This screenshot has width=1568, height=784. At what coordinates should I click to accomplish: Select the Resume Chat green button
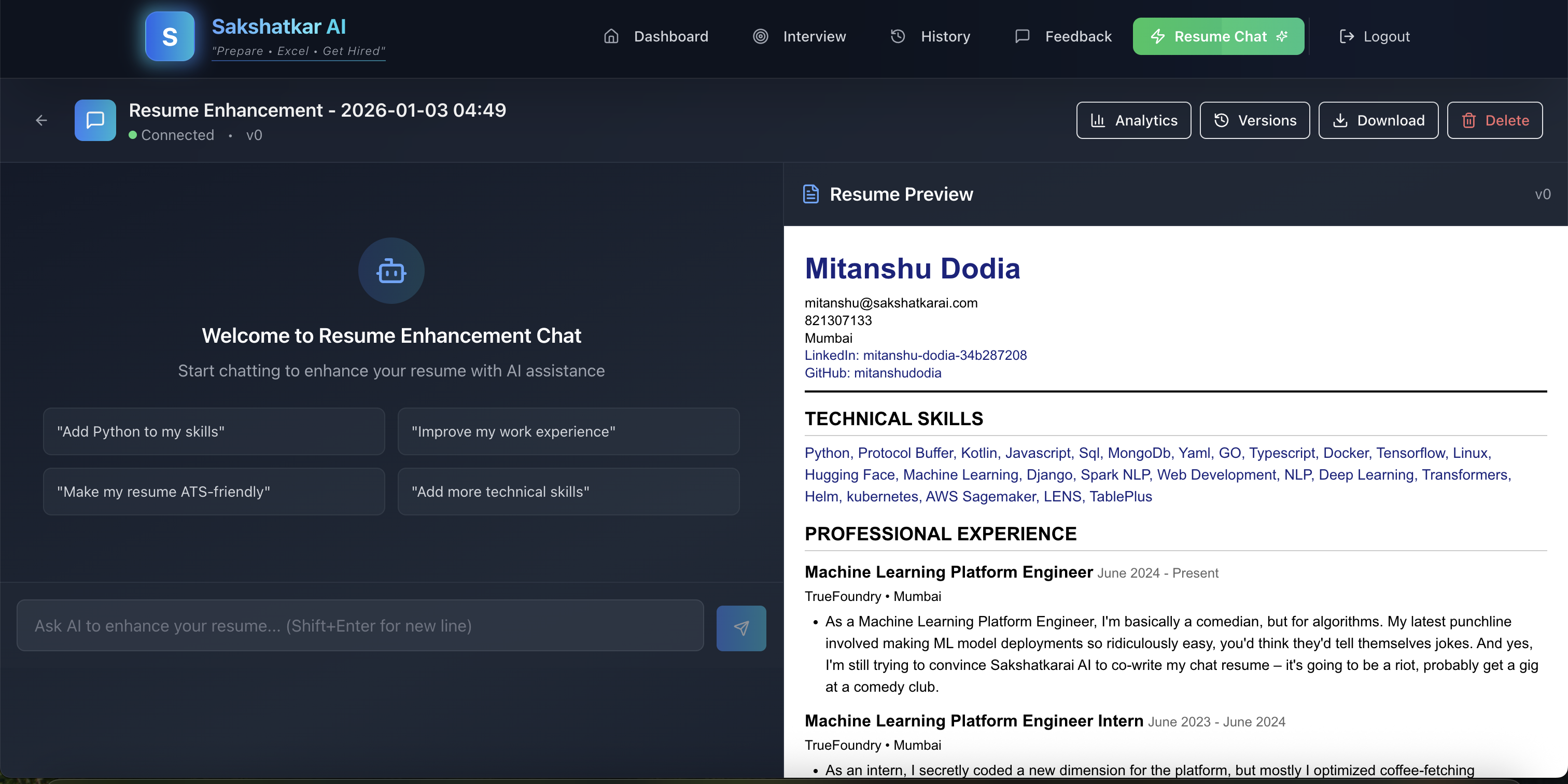[x=1218, y=36]
